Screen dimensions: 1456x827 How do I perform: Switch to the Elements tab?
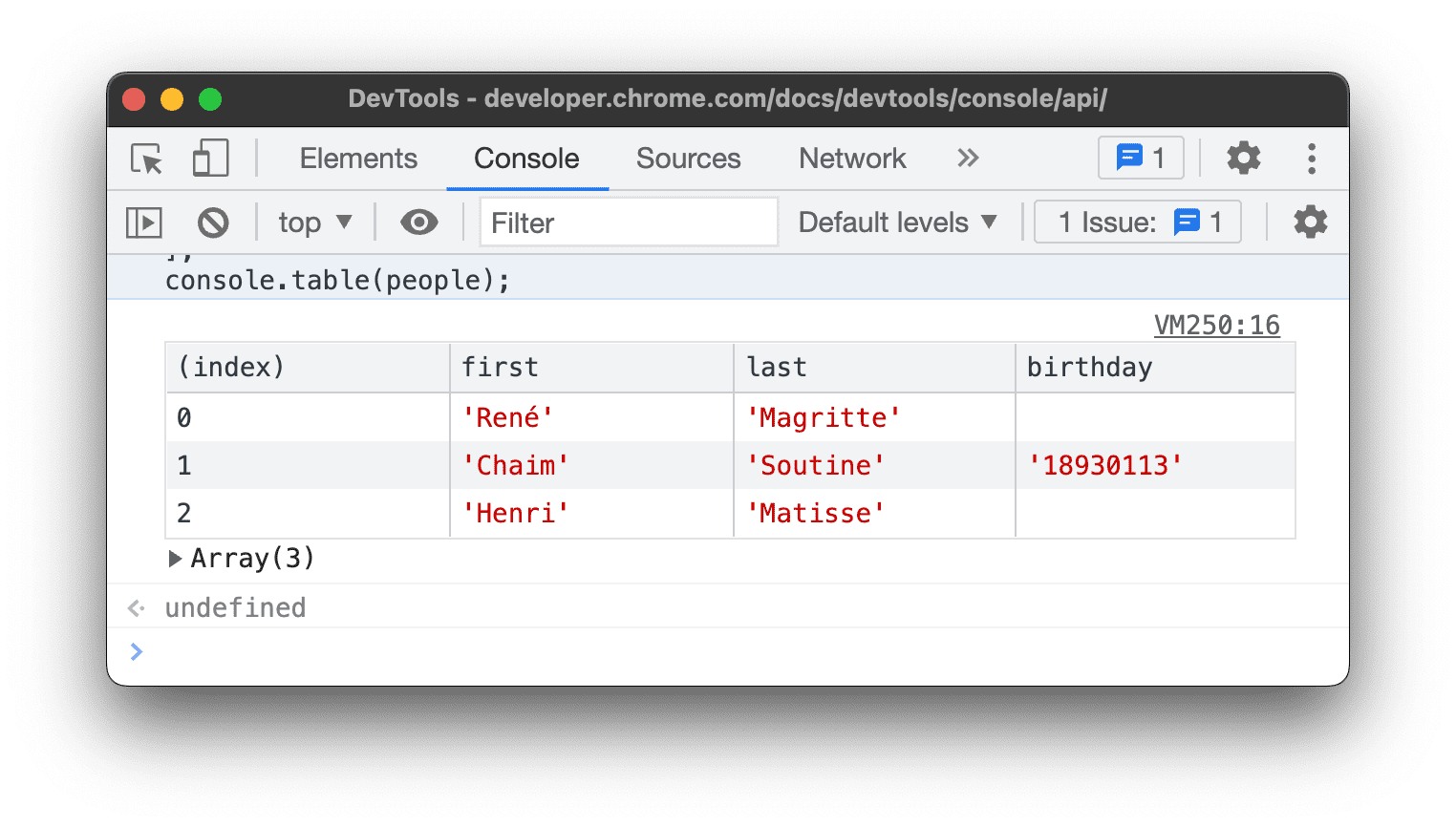coord(358,159)
